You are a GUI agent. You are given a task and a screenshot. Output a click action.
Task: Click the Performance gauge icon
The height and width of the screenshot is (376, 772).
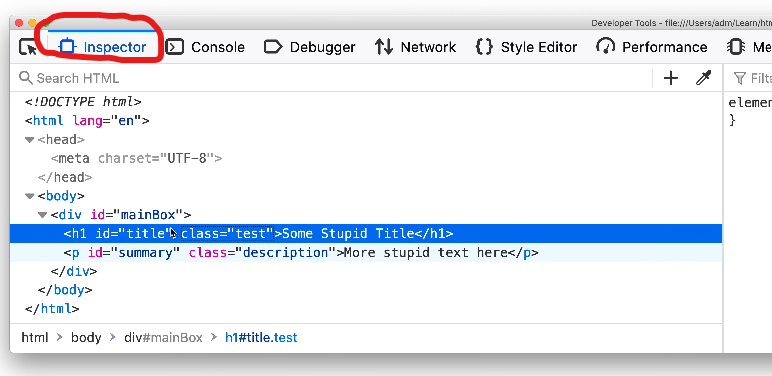click(606, 47)
